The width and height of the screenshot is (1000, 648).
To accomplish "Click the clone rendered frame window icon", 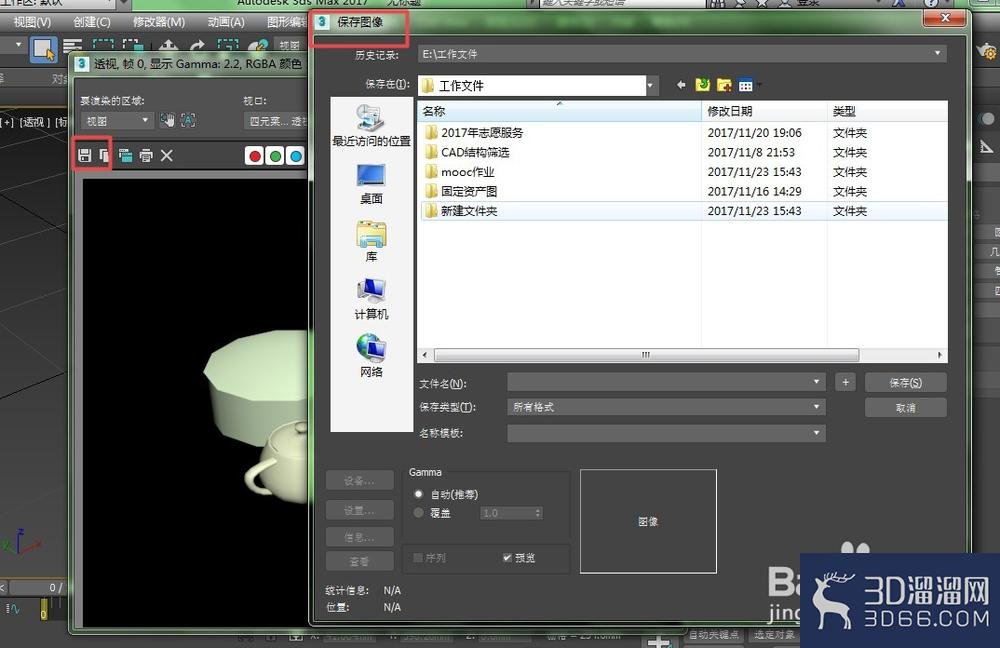I will click(126, 155).
